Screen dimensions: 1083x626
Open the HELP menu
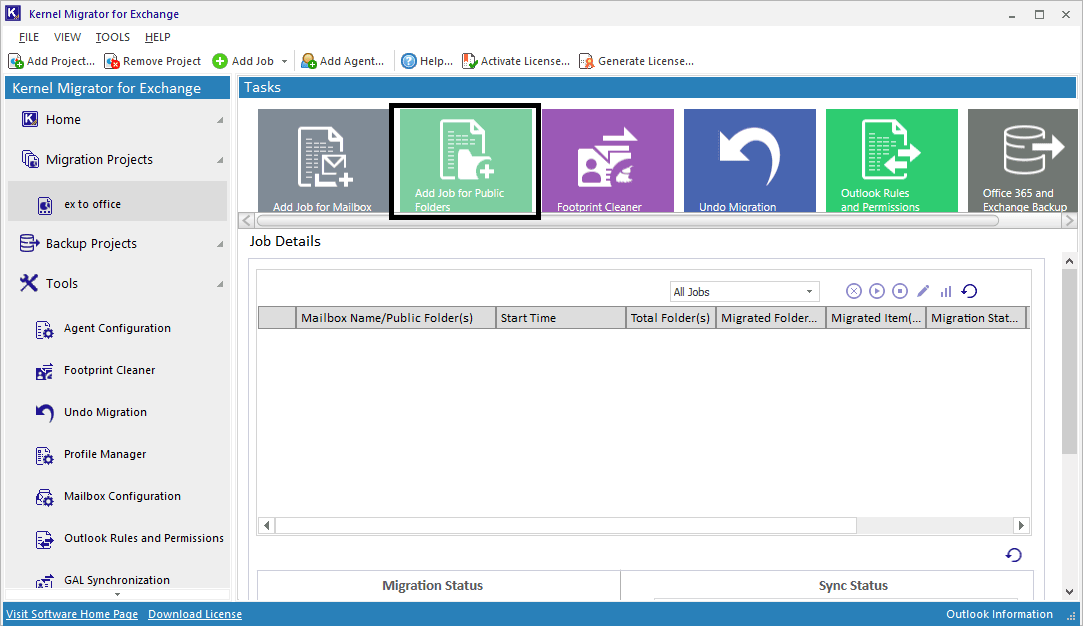click(x=157, y=37)
